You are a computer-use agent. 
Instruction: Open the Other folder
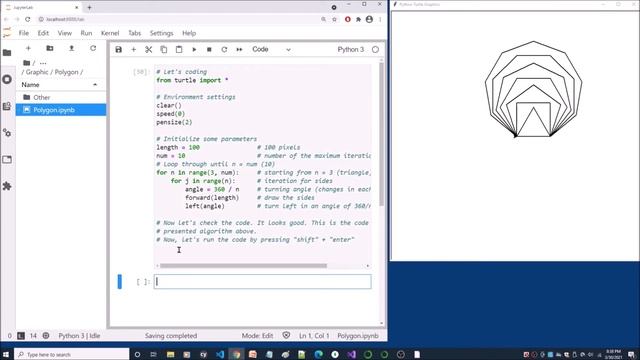click(x=60, y=97)
